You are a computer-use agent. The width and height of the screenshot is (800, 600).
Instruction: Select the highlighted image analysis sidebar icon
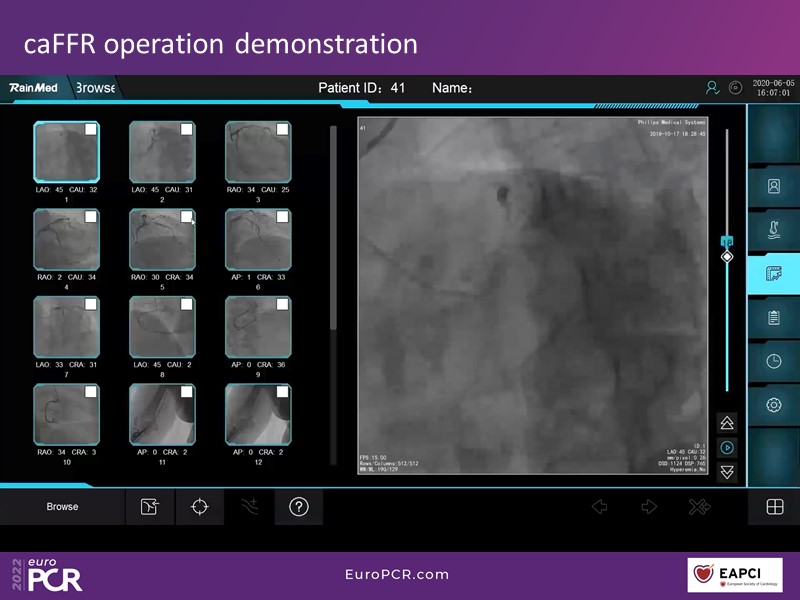(x=773, y=274)
